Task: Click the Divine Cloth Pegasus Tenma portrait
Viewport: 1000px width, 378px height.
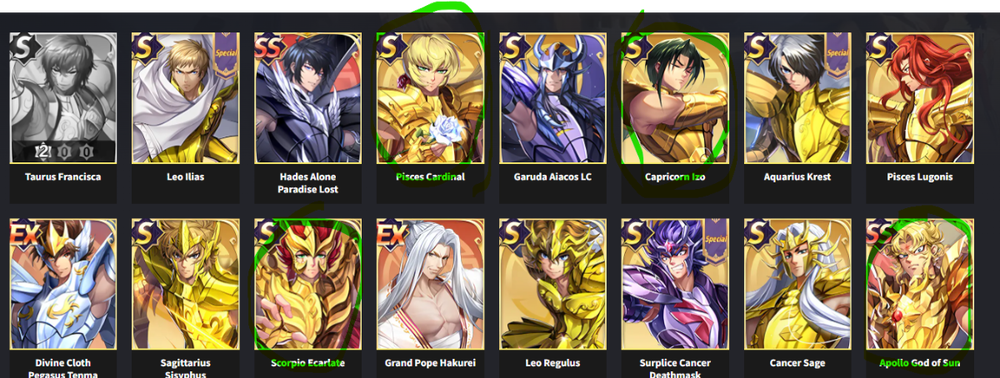Action: tap(63, 284)
